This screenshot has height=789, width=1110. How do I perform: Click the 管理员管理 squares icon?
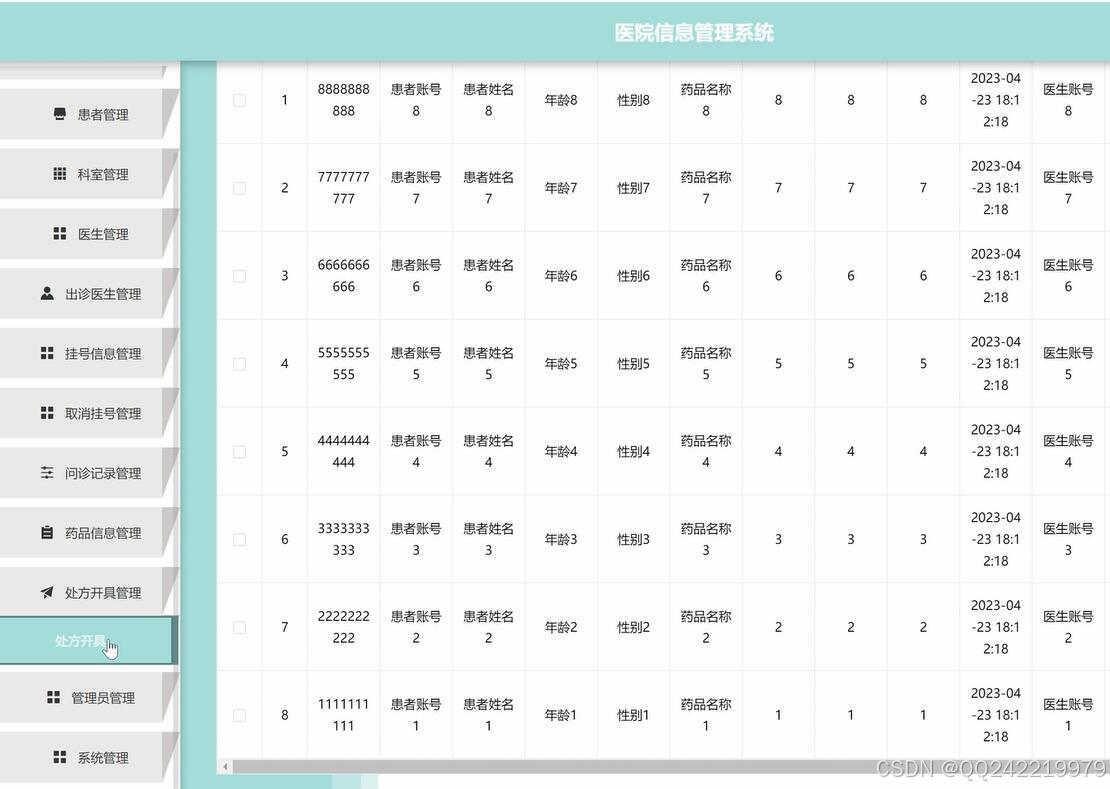52,697
